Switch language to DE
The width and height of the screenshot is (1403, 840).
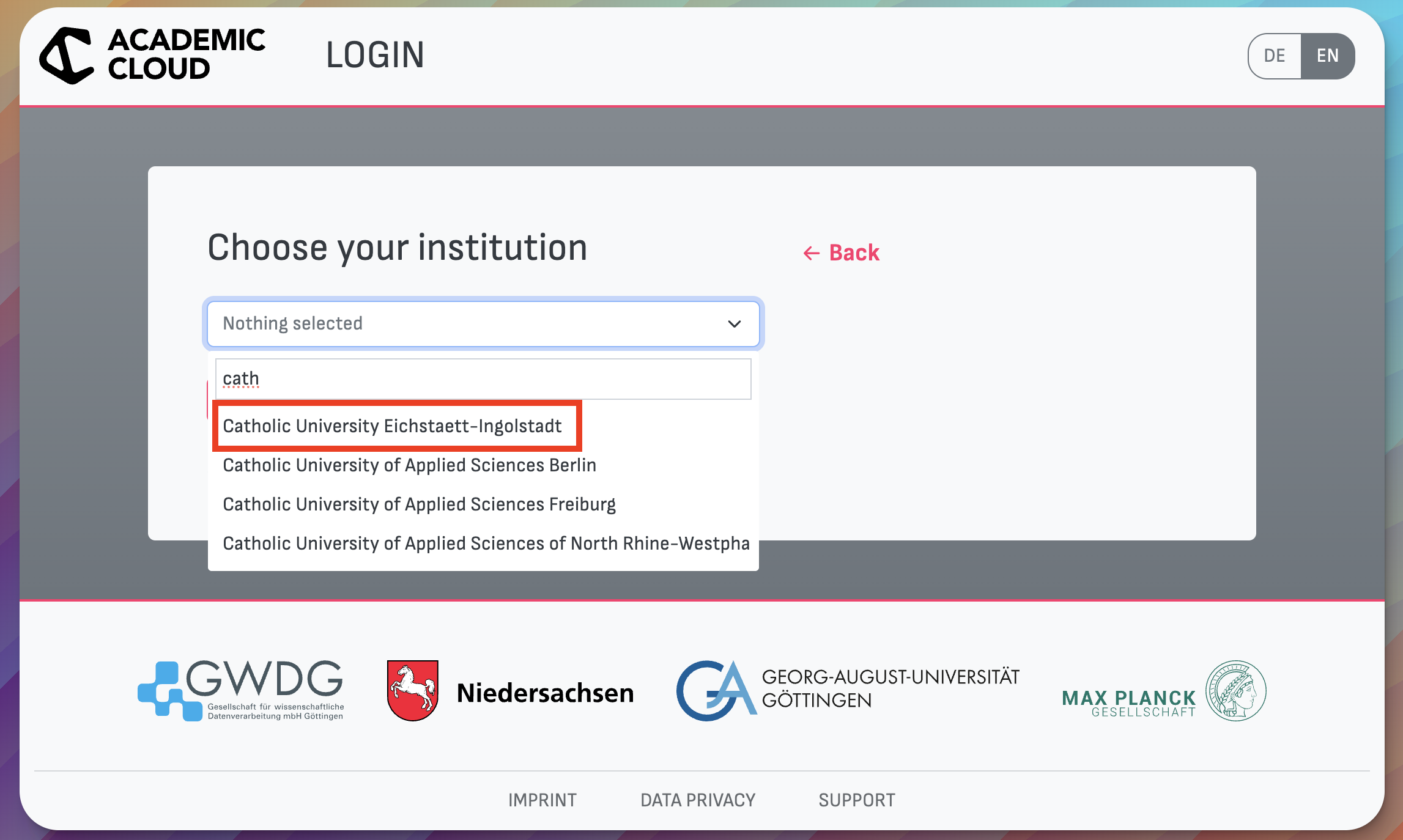(1275, 56)
